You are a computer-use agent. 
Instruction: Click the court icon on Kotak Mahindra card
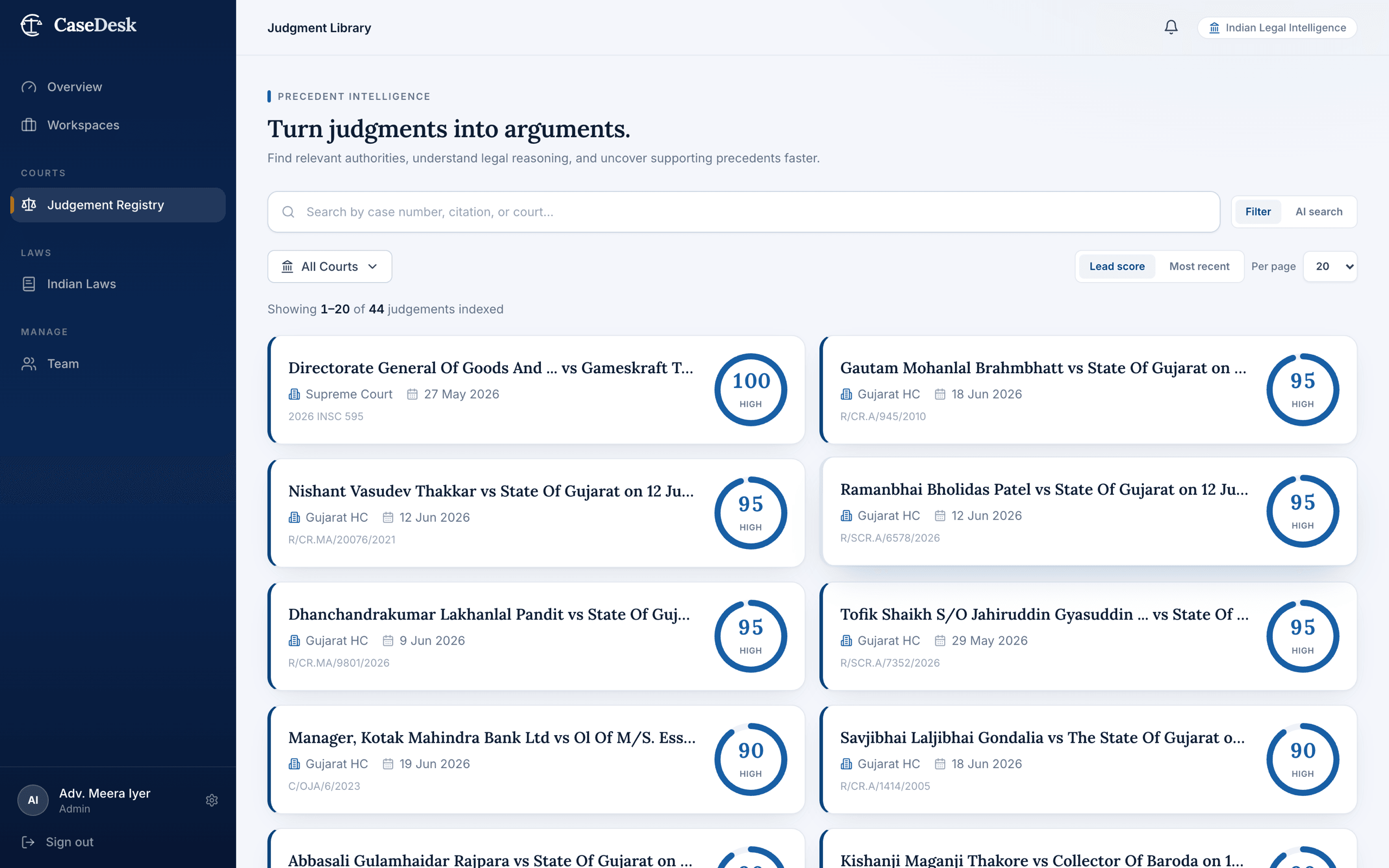295,763
